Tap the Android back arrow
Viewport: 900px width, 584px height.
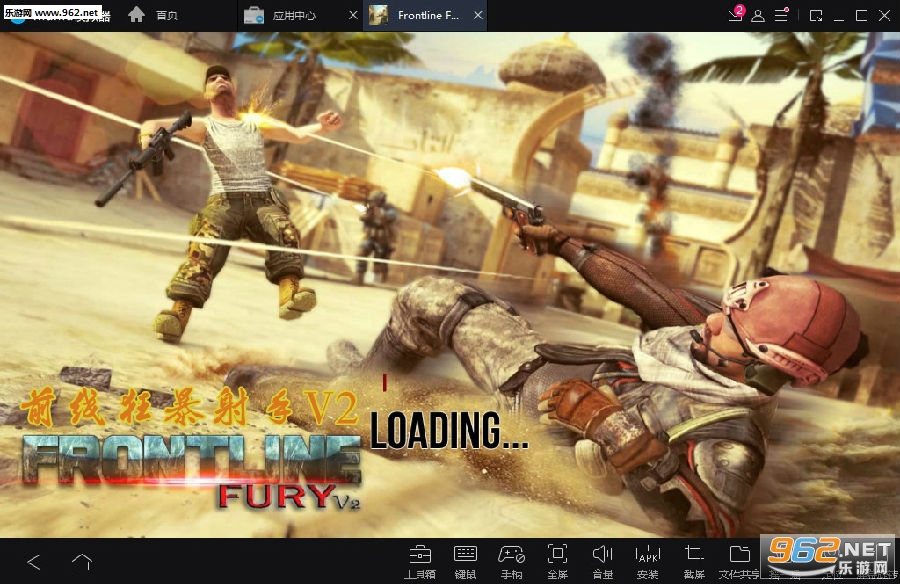point(34,562)
